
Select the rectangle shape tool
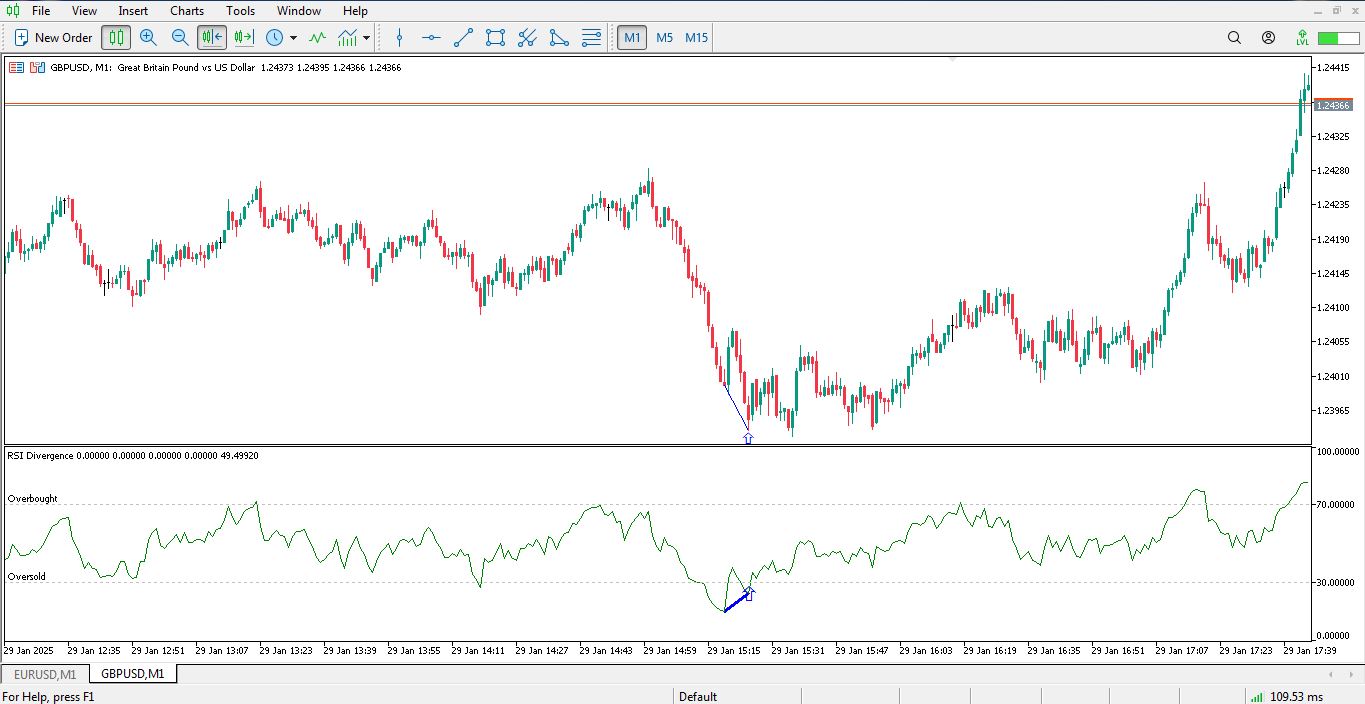pyautogui.click(x=495, y=38)
